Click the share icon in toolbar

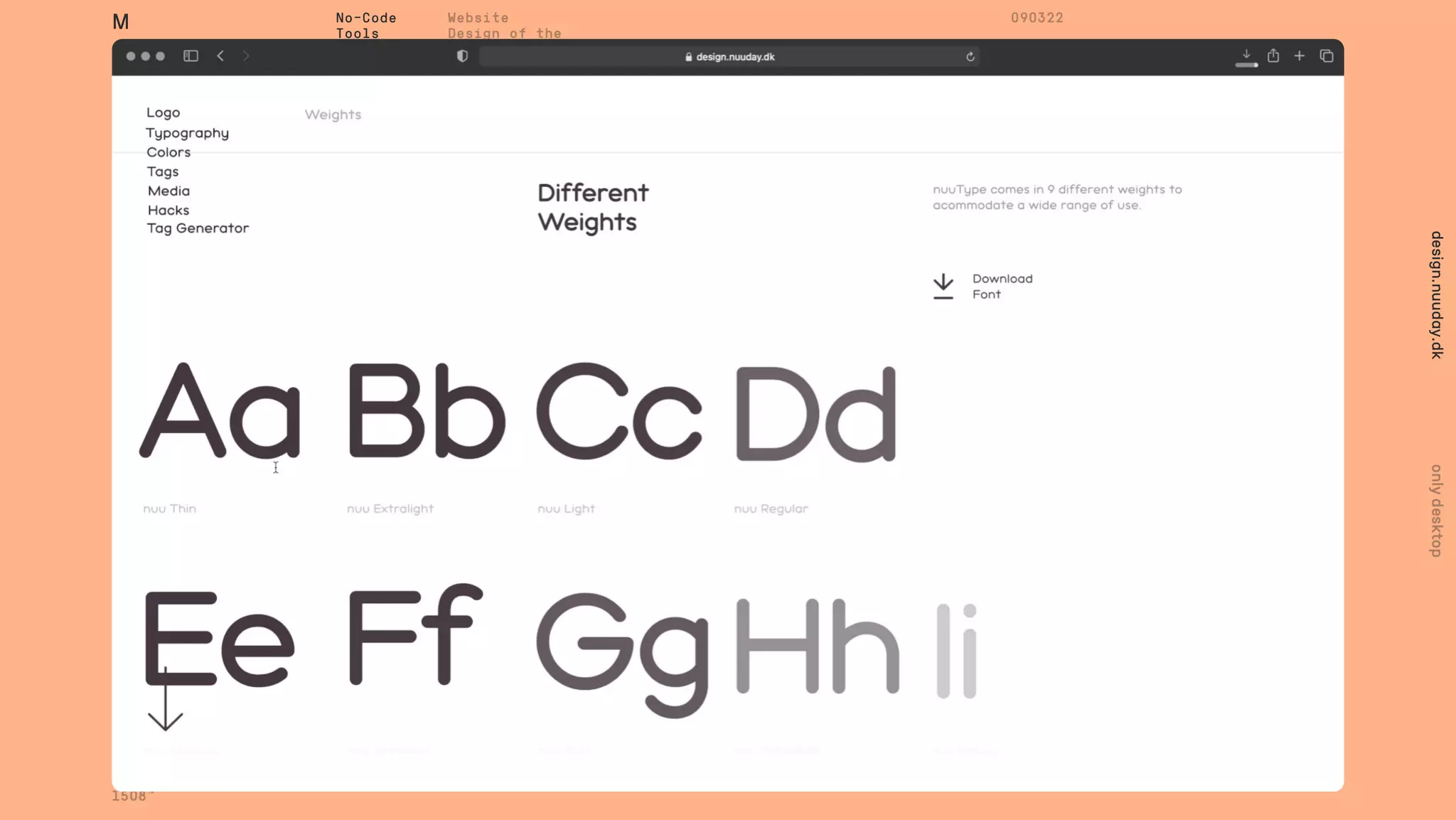[1273, 56]
